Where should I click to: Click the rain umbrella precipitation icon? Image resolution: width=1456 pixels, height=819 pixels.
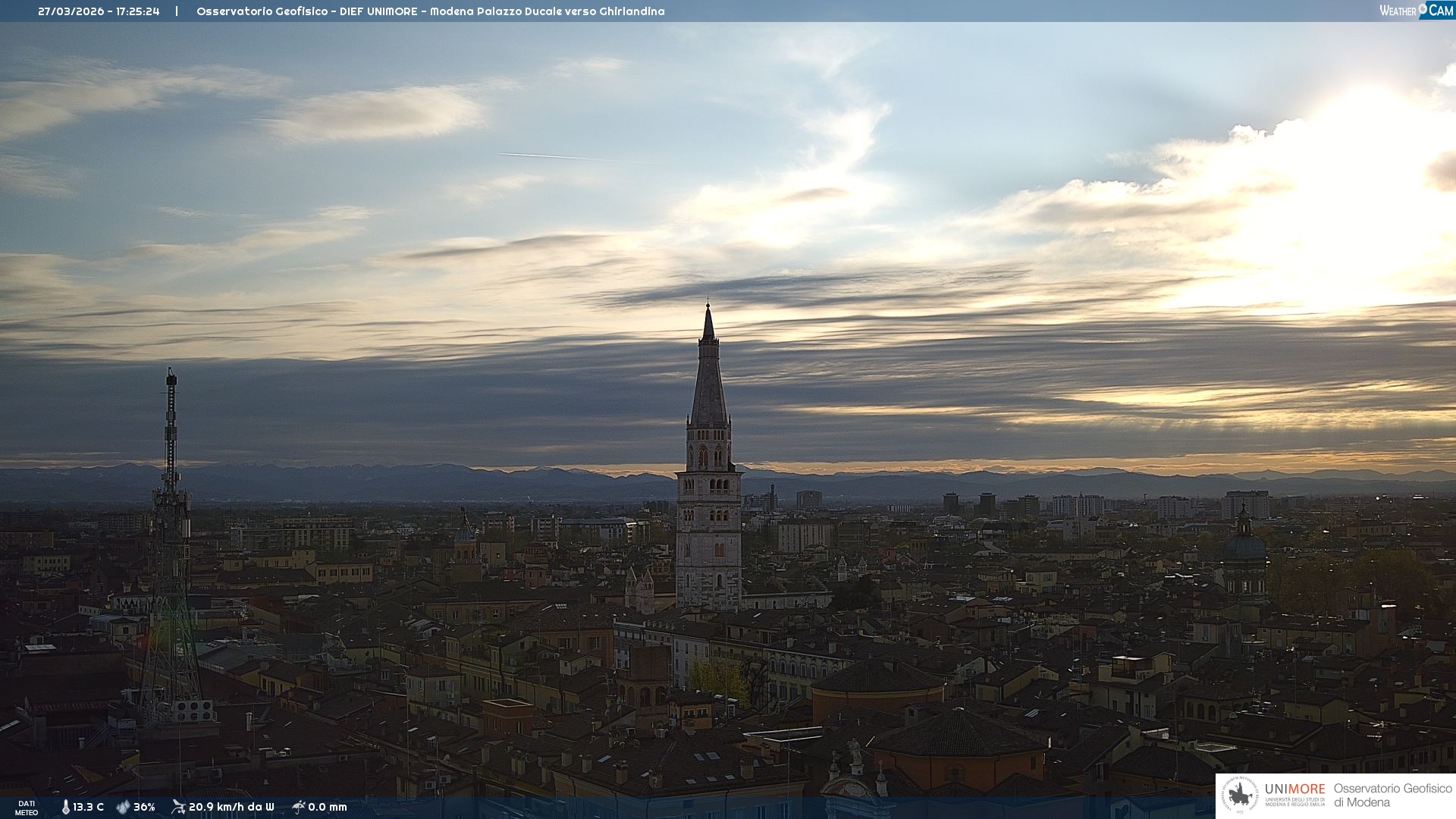[x=298, y=807]
